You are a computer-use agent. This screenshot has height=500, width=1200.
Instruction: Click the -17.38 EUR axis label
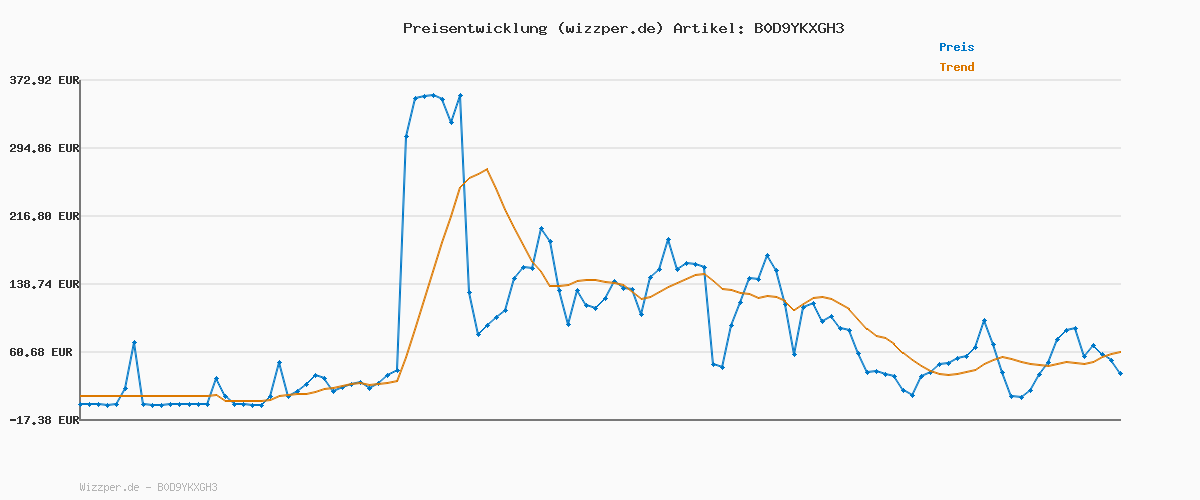click(x=42, y=420)
